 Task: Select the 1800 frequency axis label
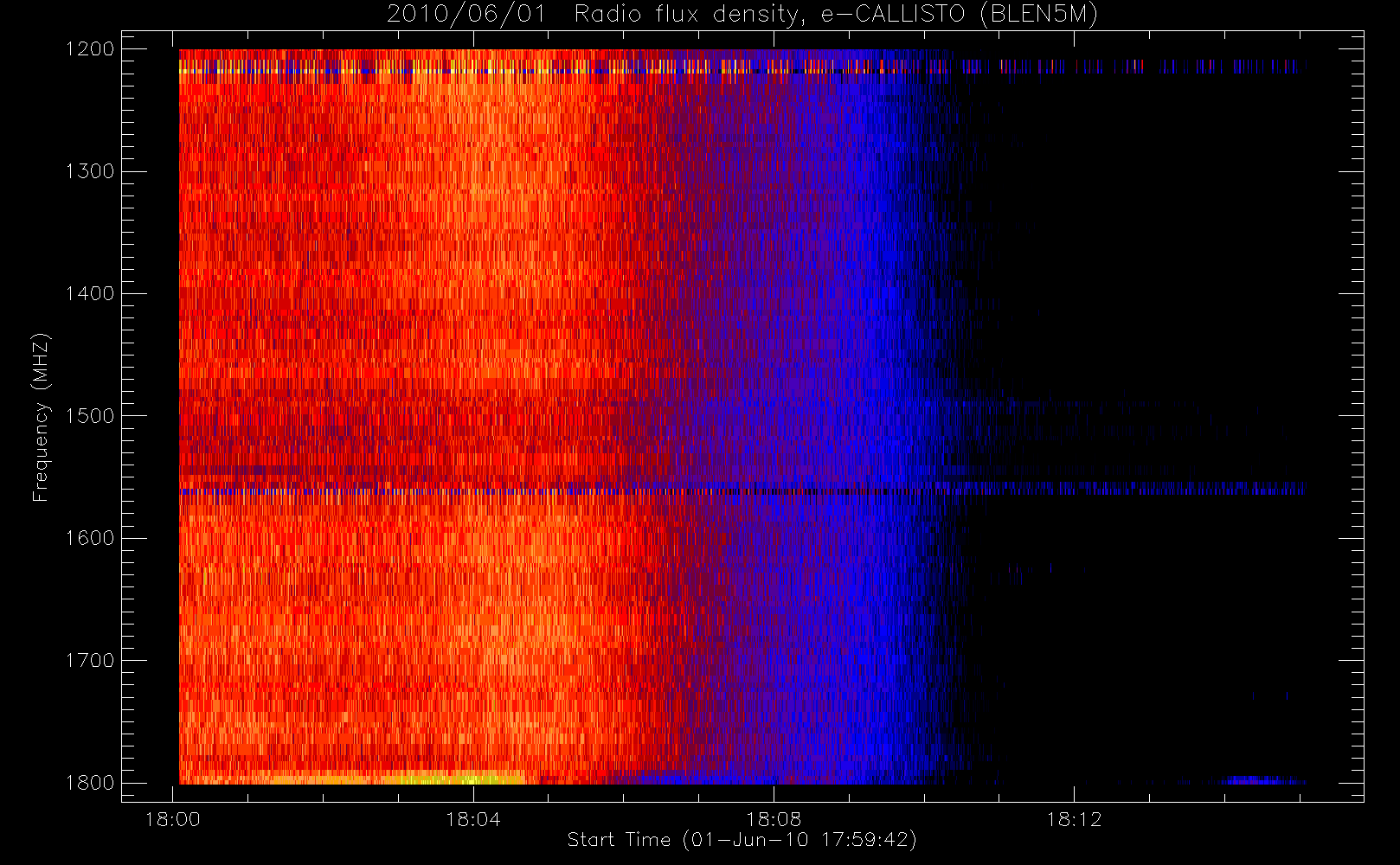click(x=90, y=782)
